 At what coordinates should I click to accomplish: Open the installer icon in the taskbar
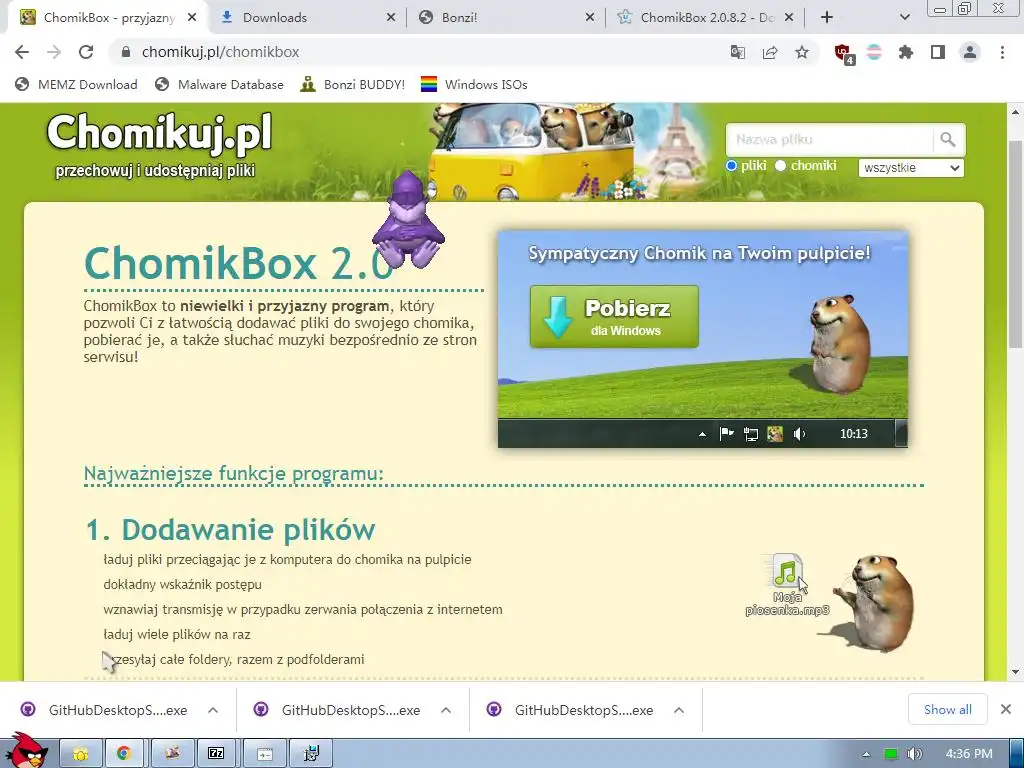click(x=312, y=754)
